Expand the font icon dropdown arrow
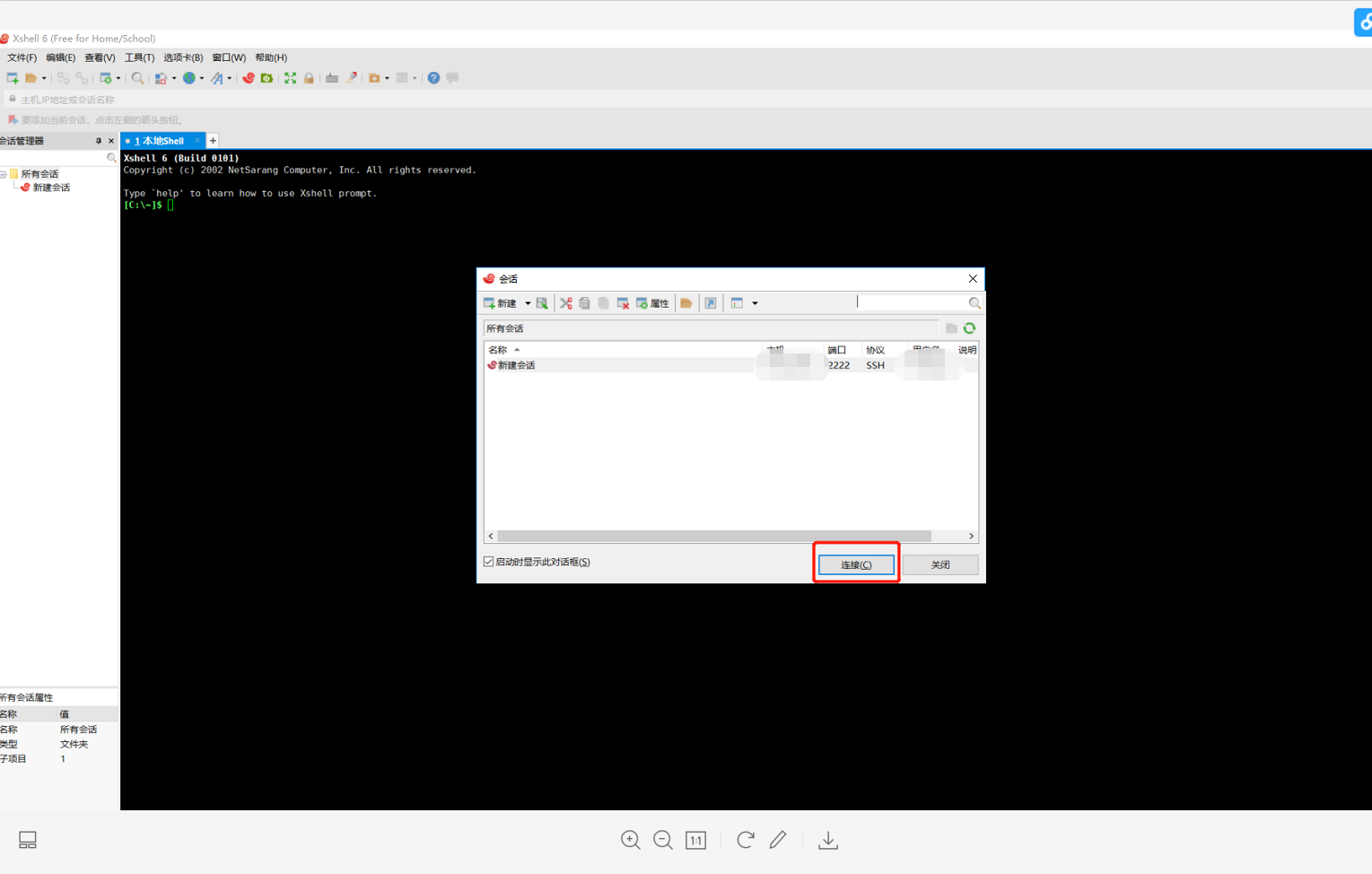 coord(230,78)
